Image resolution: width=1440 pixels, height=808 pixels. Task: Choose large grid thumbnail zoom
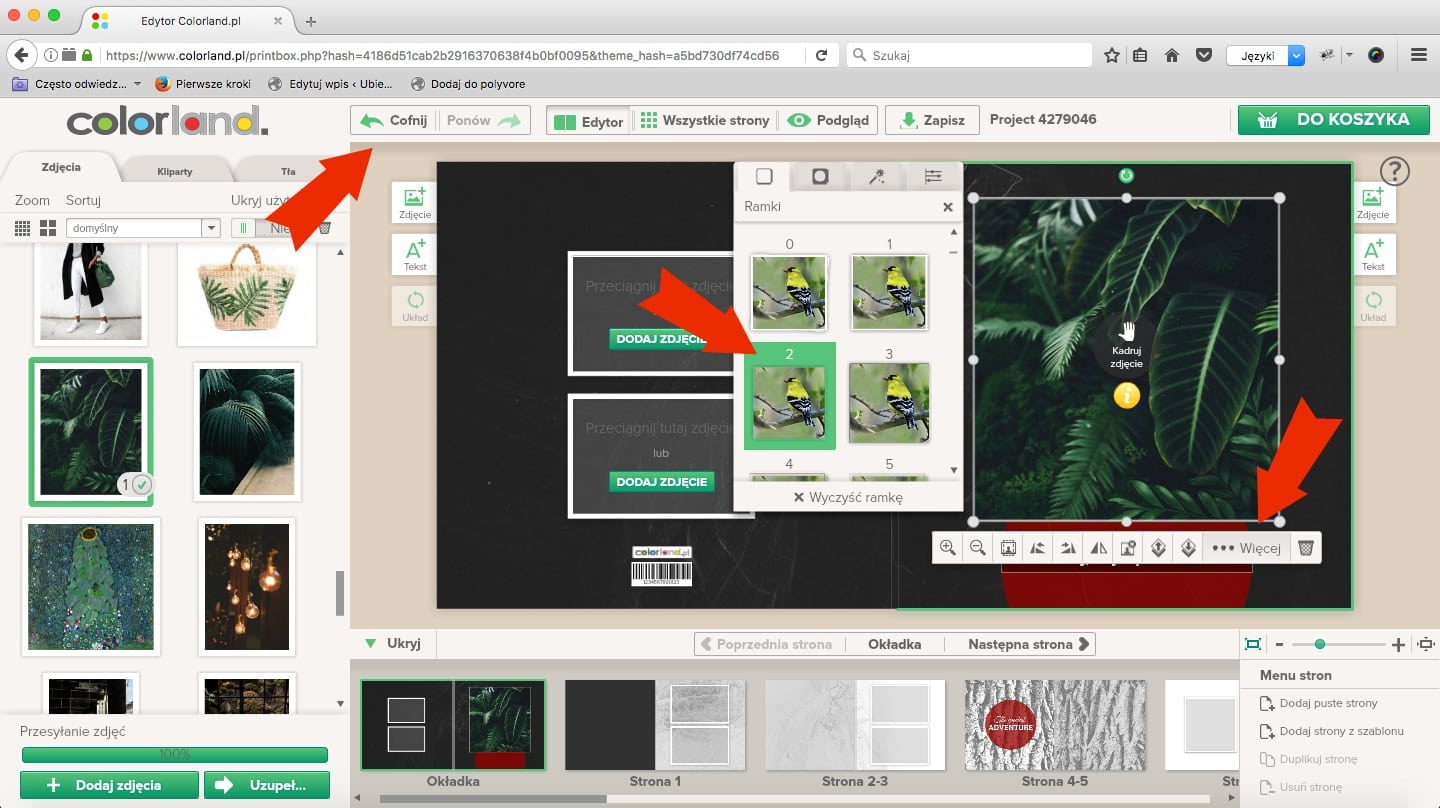(47, 228)
